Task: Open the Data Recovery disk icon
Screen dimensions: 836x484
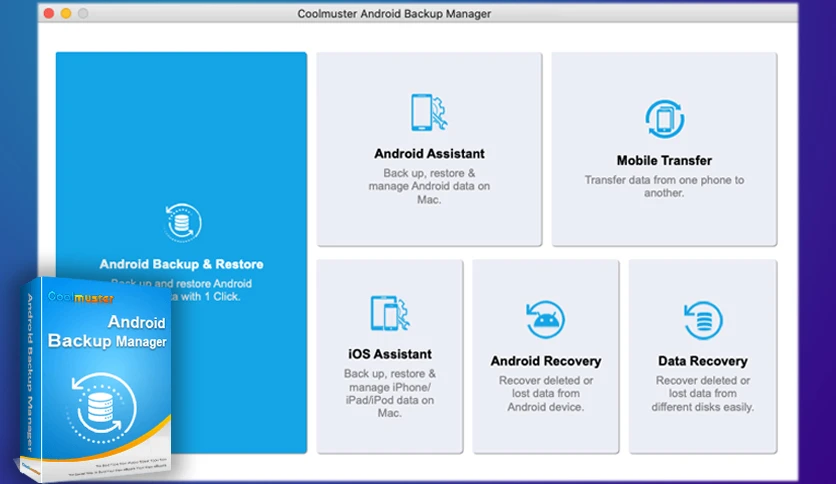Action: [x=703, y=320]
